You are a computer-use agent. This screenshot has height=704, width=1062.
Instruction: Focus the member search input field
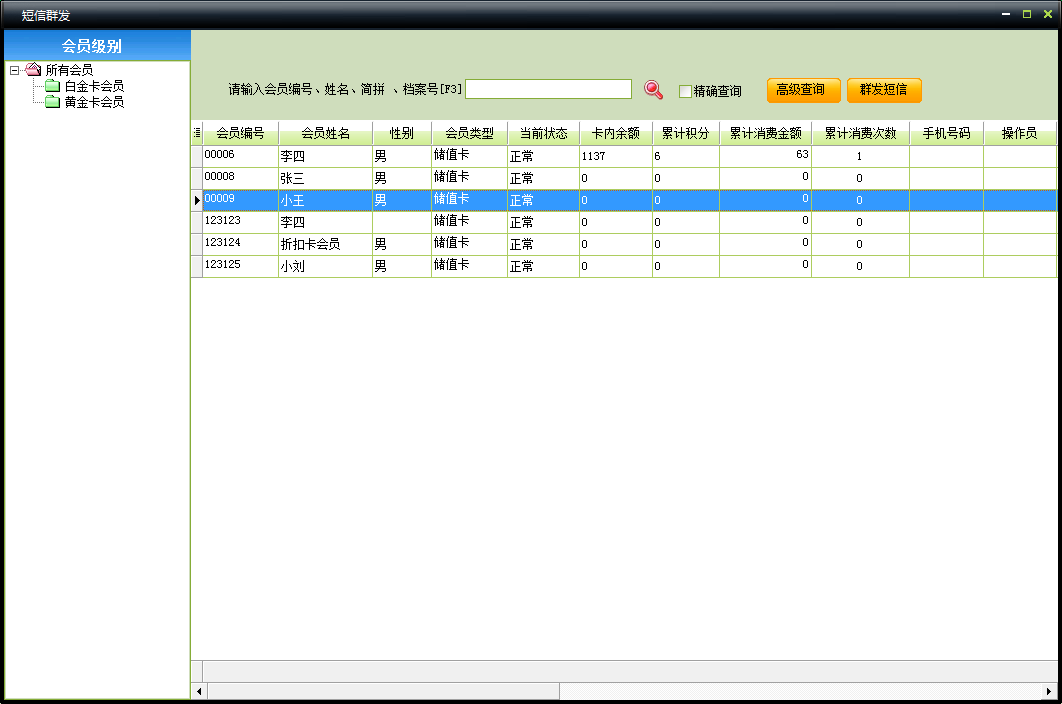click(549, 89)
